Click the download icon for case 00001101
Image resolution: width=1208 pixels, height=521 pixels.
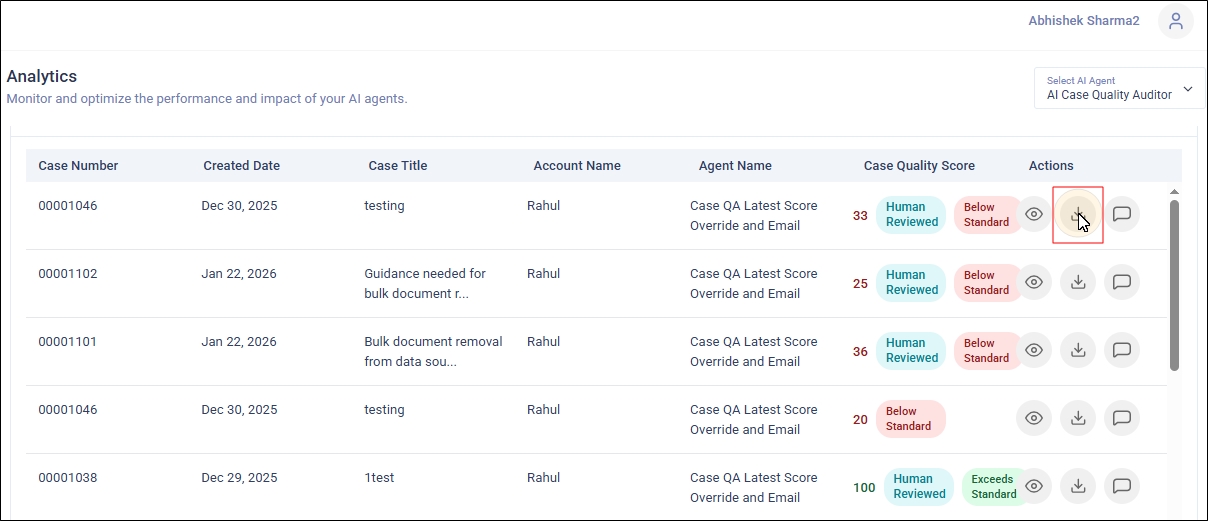[x=1078, y=350]
